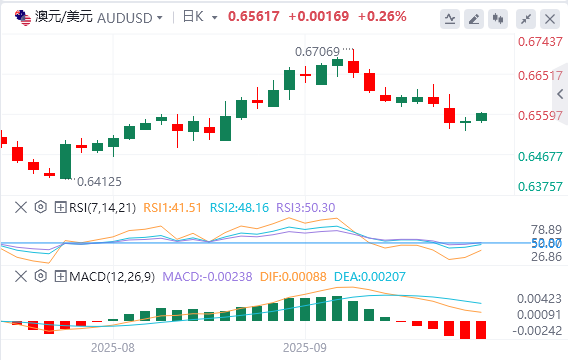Image resolution: width=568 pixels, height=360 pixels.
Task: Open AUDUSD symbol dropdown arrow
Action: point(159,17)
